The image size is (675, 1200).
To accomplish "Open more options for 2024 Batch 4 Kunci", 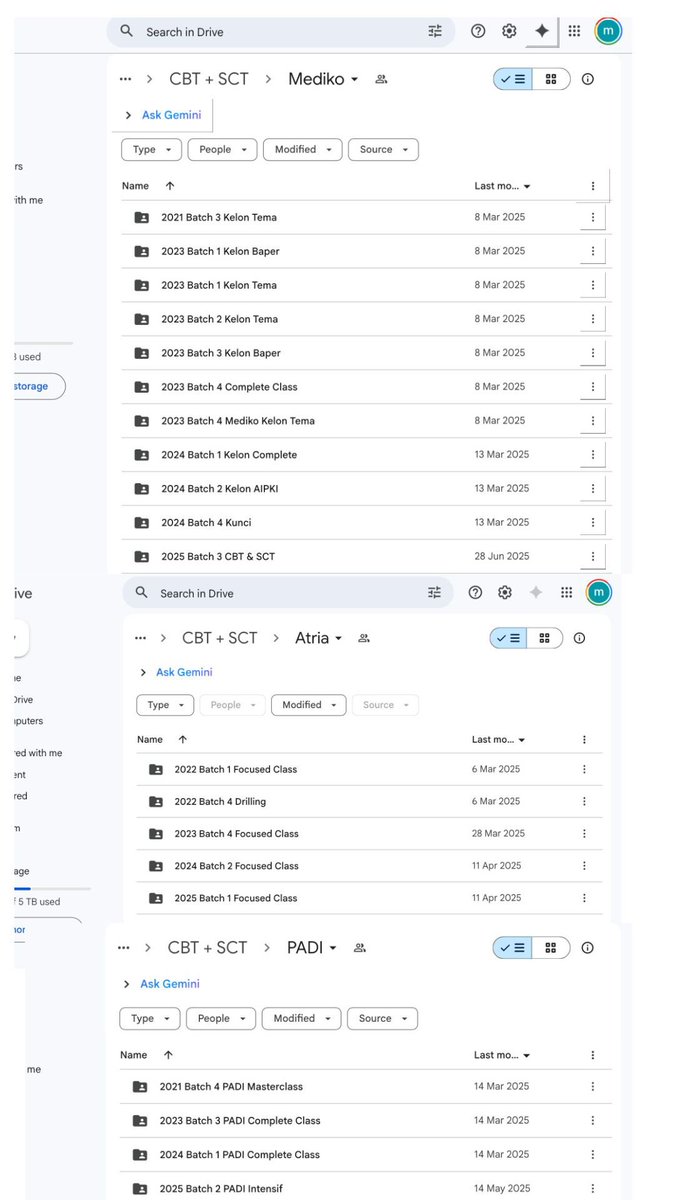I will click(x=593, y=522).
